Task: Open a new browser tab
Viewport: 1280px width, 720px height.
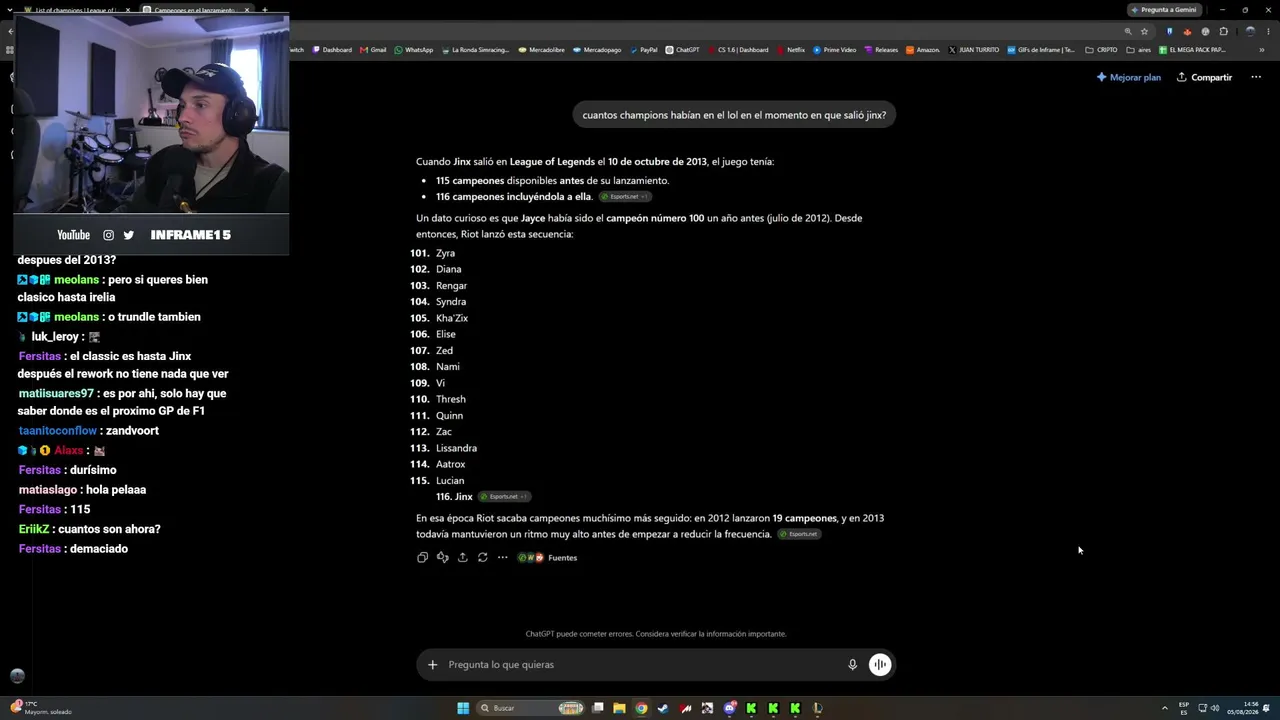Action: click(265, 10)
